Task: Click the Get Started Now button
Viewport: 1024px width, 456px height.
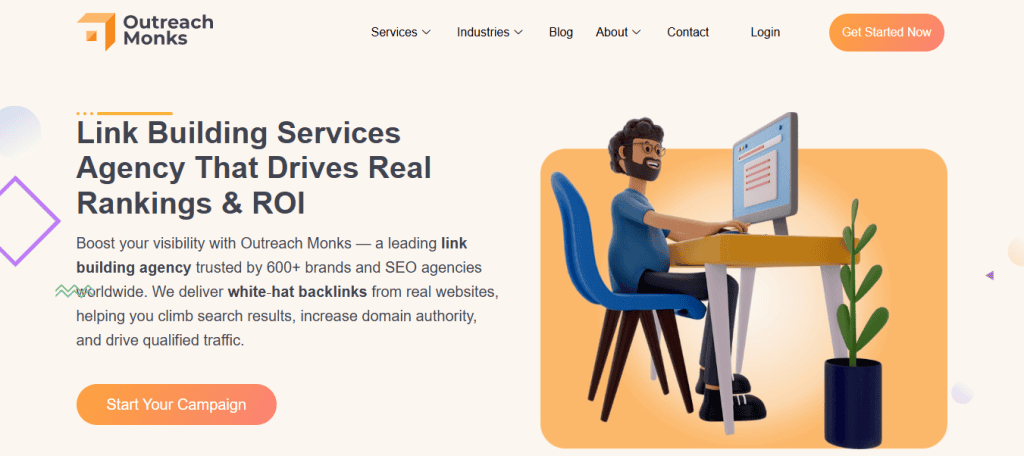Action: coord(886,32)
